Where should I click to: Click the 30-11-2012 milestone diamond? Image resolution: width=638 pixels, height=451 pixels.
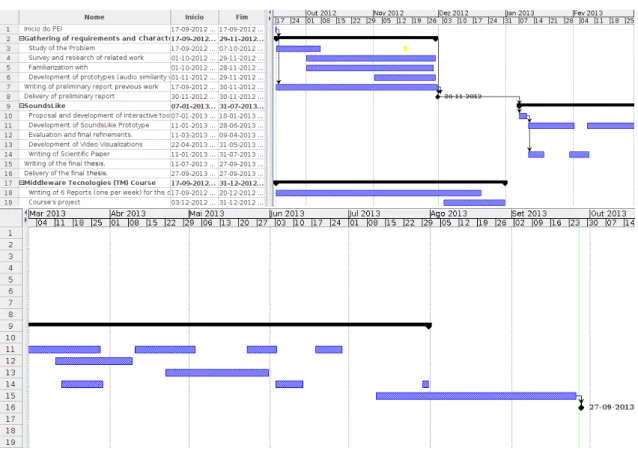pyautogui.click(x=438, y=96)
